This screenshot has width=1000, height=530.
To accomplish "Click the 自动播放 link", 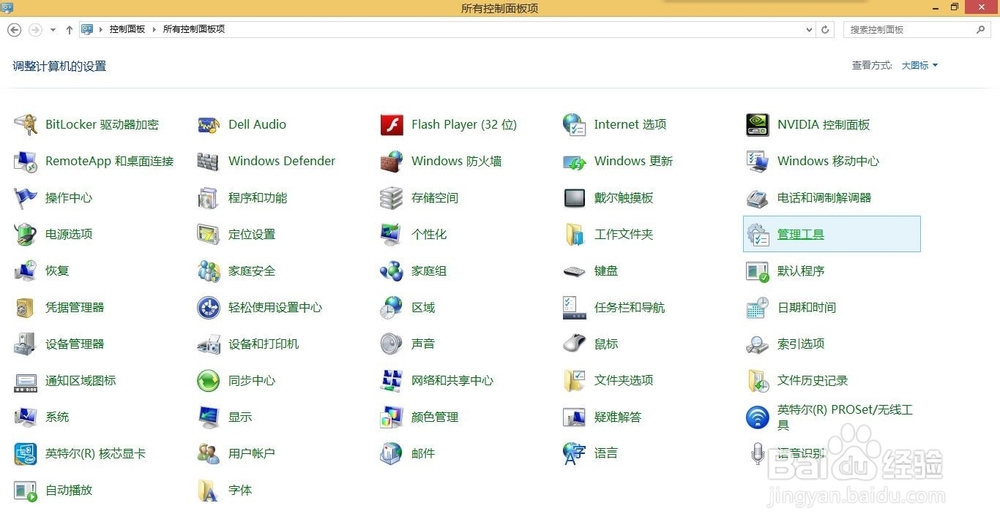I will pyautogui.click(x=69, y=490).
